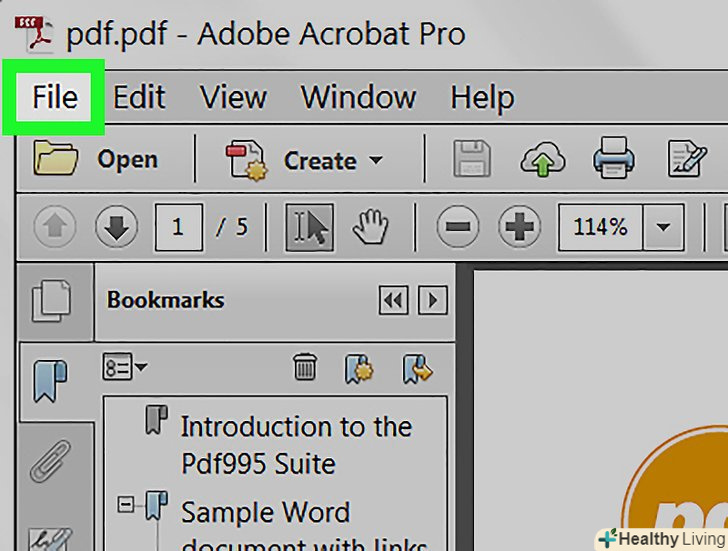
Task: Select the Sample Word document bookmark
Action: [x=304, y=524]
